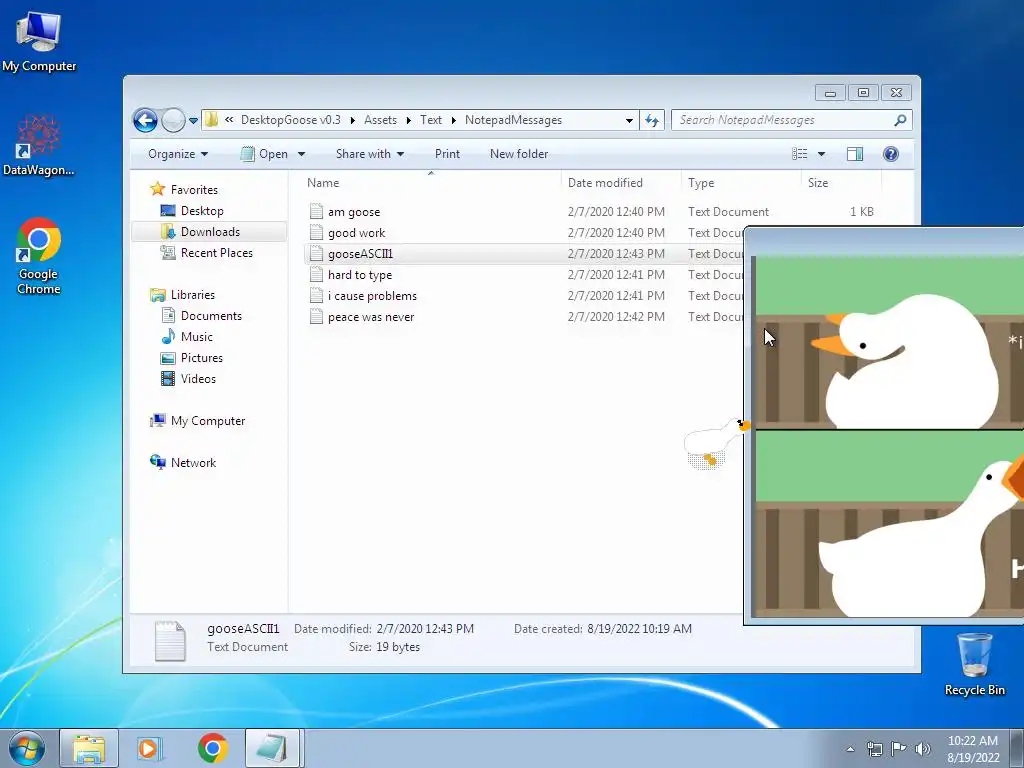Click New folder button
Image resolution: width=1024 pixels, height=768 pixels.
(x=519, y=154)
